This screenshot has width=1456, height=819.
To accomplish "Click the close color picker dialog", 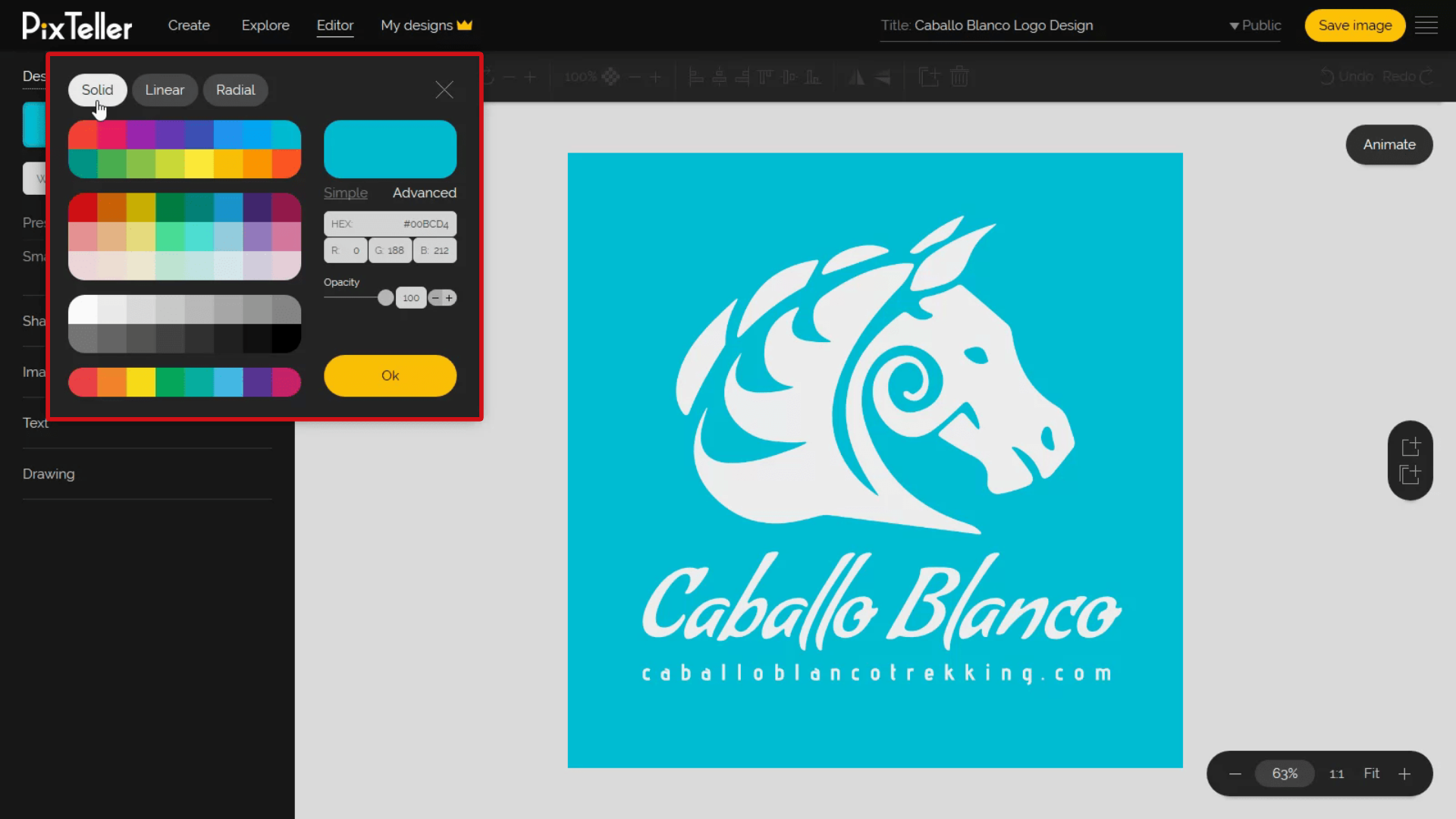I will coord(443,90).
